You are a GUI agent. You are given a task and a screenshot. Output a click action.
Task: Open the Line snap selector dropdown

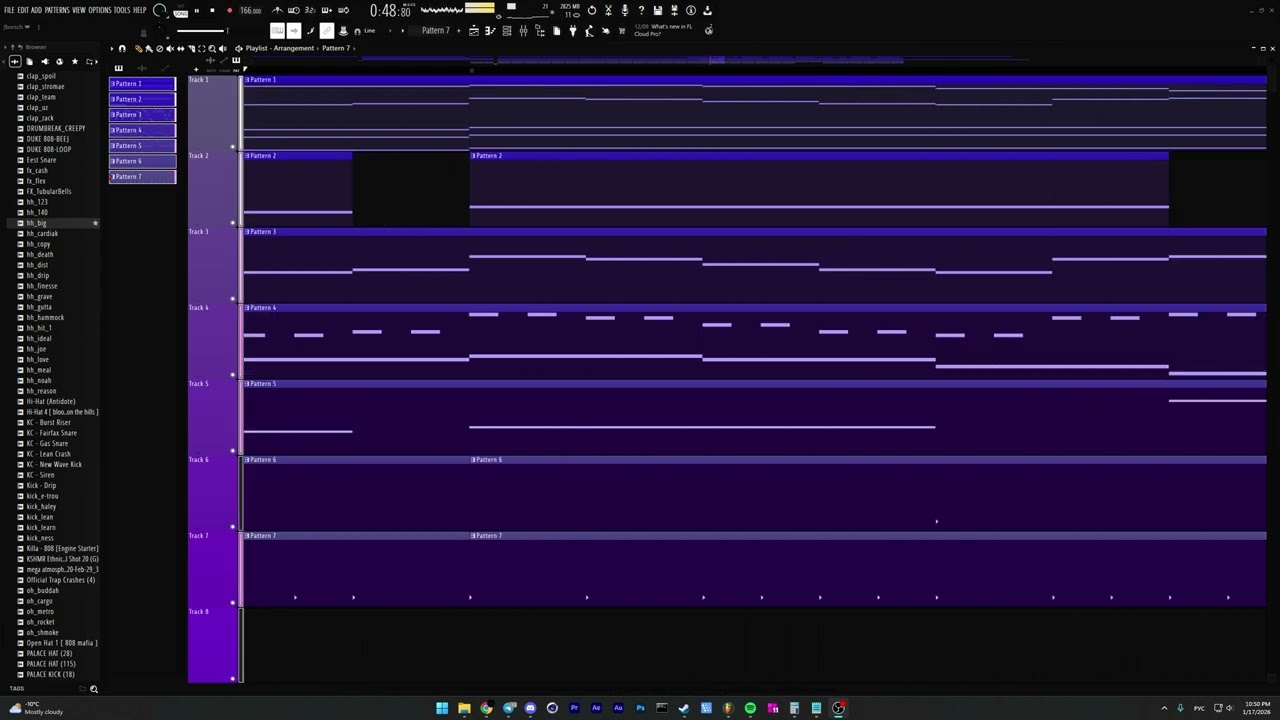369,31
